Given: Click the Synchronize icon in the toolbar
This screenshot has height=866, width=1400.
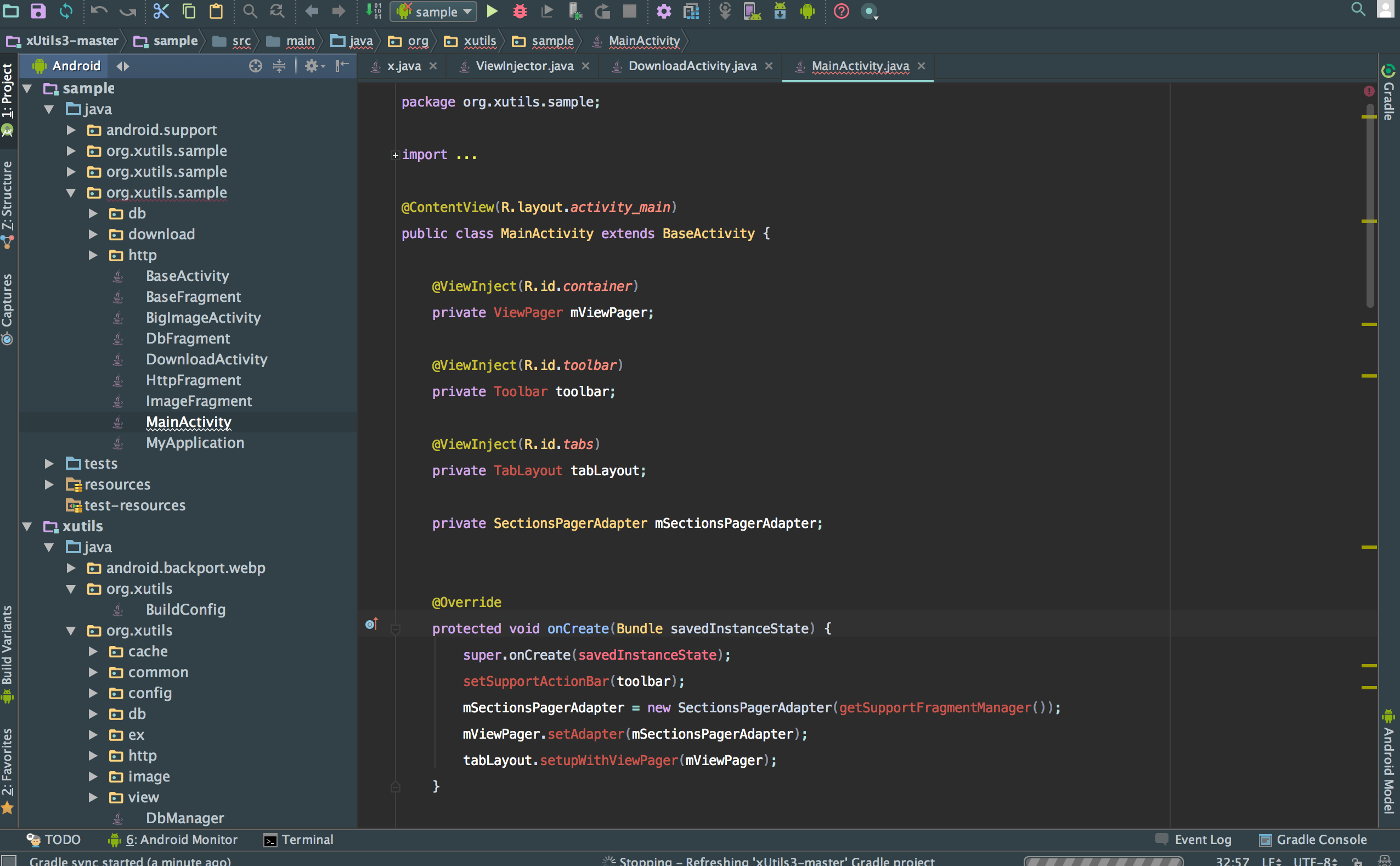Looking at the screenshot, I should [66, 11].
